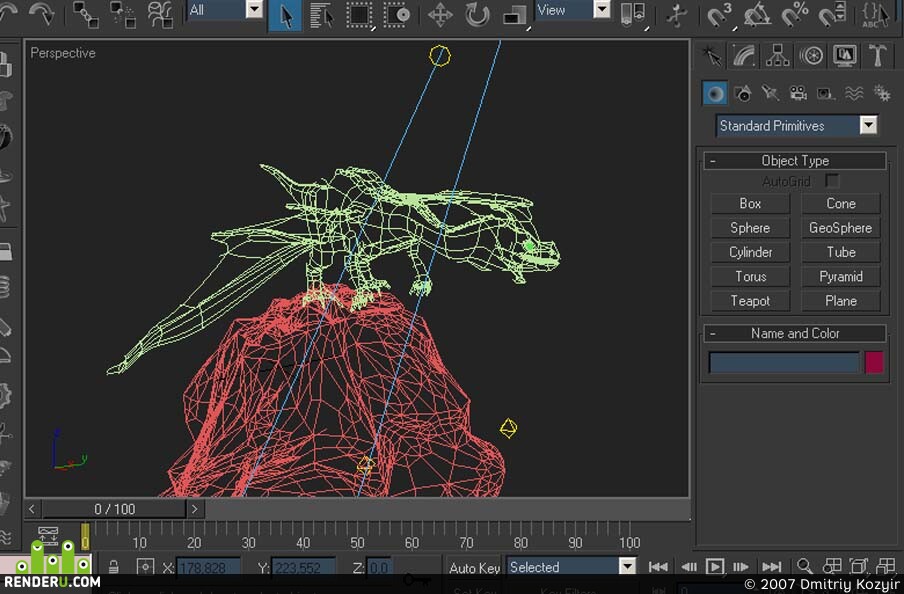The image size is (904, 594).
Task: Toggle the 3D Snaps magnet
Action: [x=720, y=14]
